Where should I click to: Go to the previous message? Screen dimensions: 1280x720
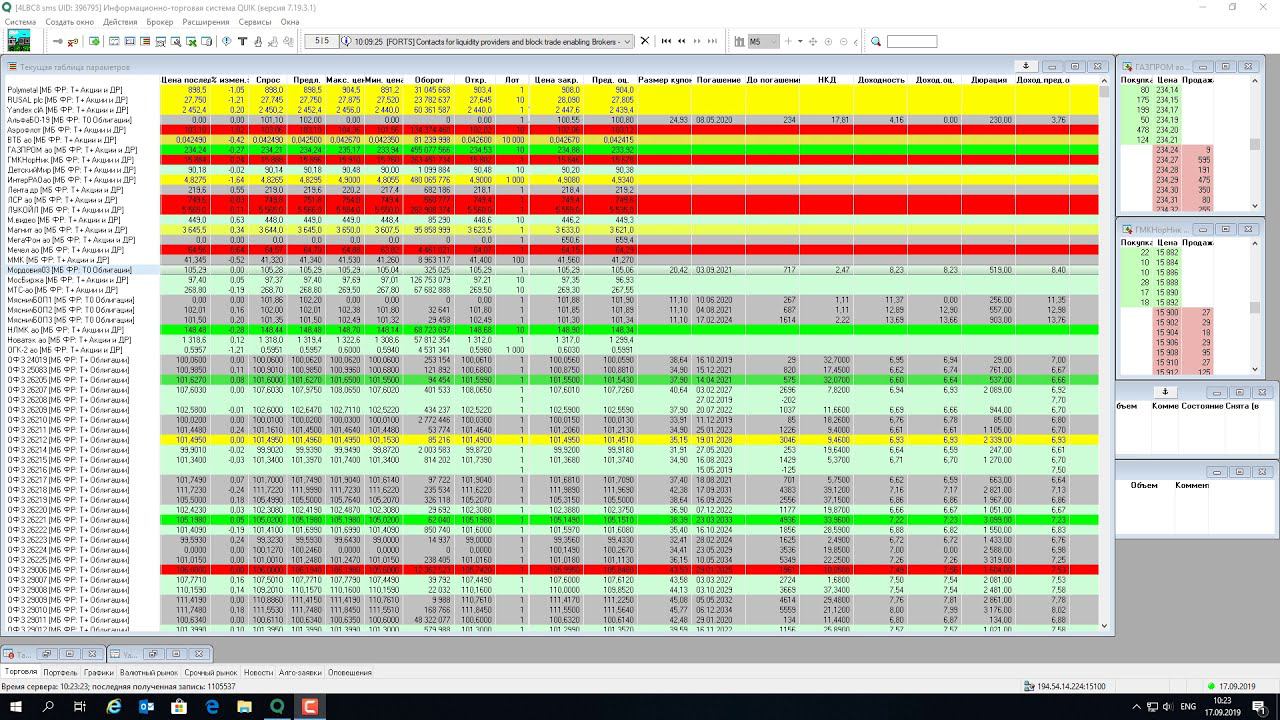point(681,41)
